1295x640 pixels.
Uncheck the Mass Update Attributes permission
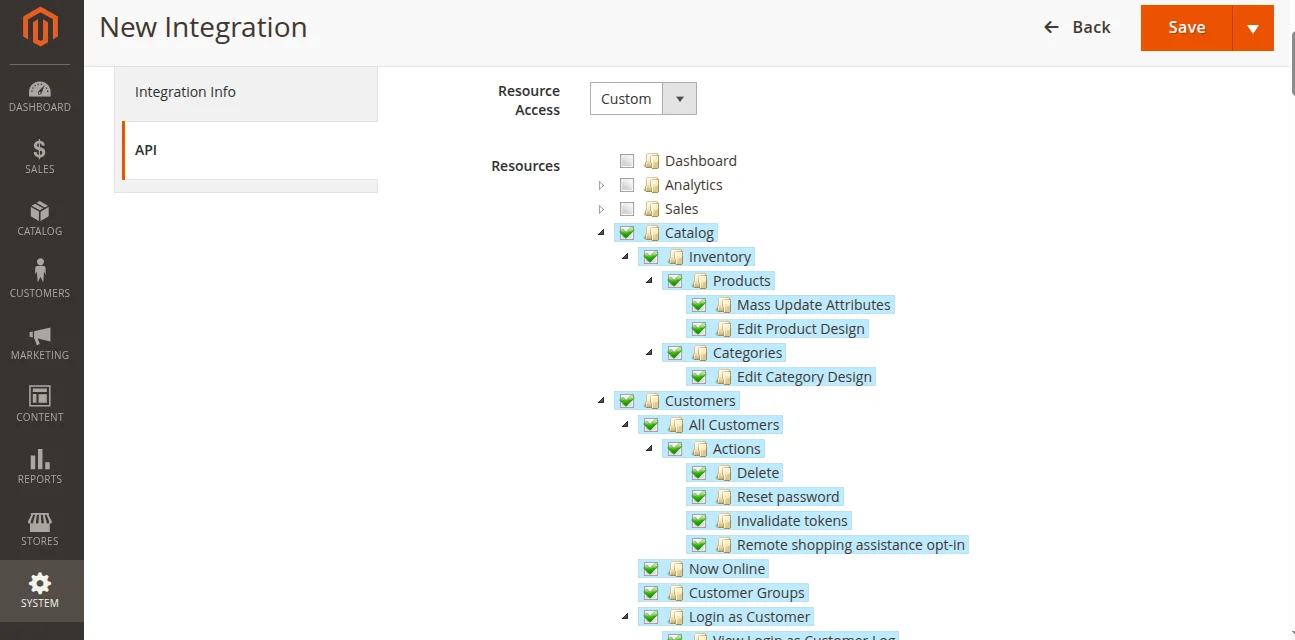click(698, 304)
